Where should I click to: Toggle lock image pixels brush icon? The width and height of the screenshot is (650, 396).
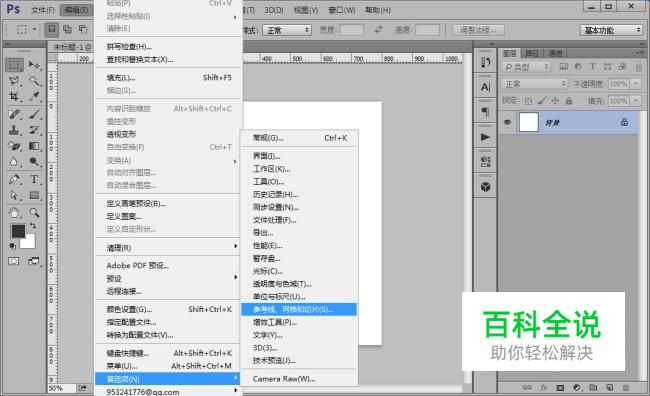pos(542,101)
